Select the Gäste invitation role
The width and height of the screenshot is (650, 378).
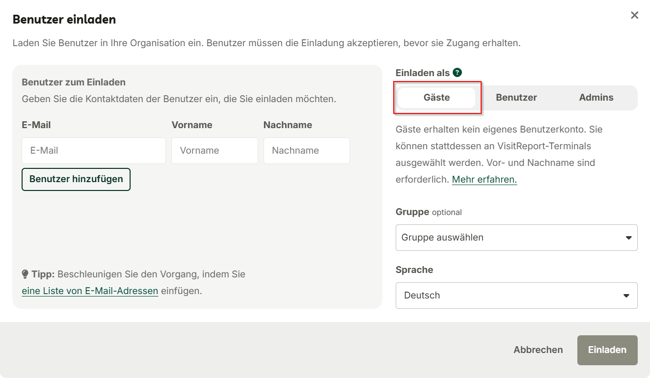coord(437,97)
